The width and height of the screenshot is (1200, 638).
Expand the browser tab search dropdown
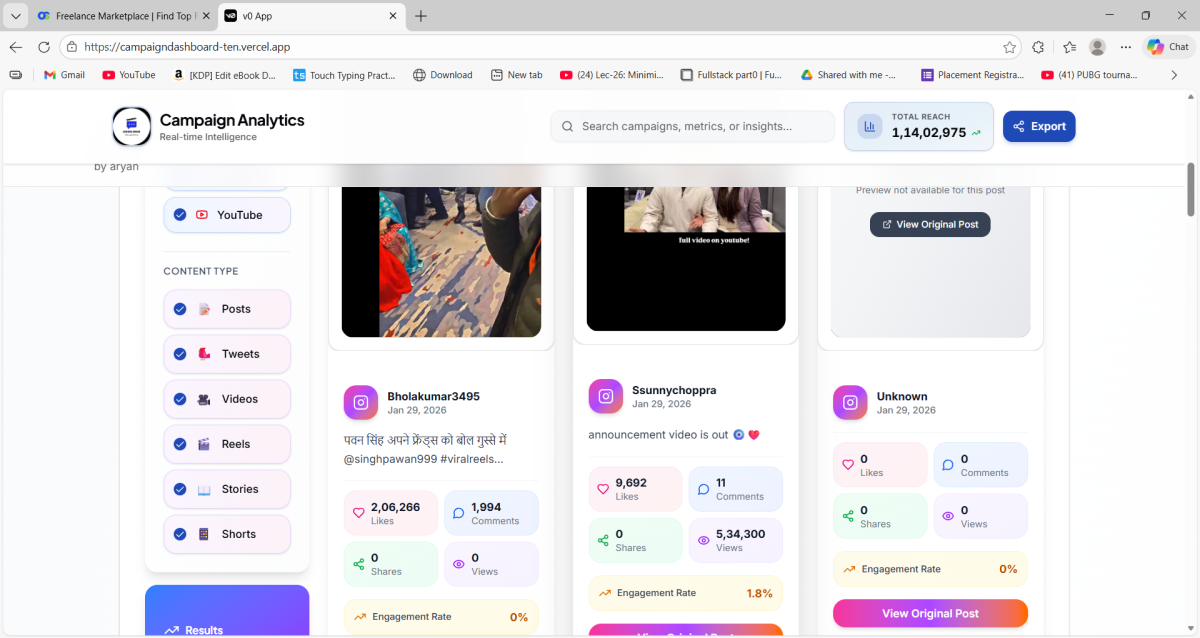click(x=15, y=16)
